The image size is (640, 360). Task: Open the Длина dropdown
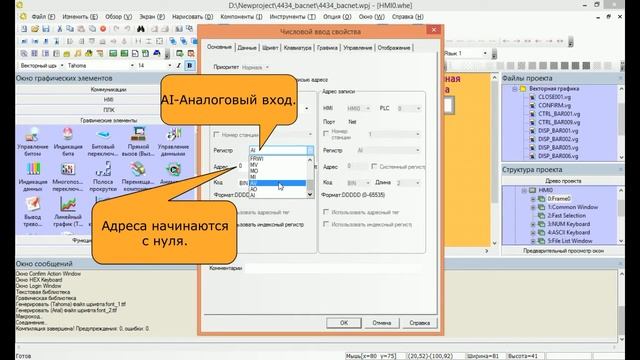(418, 183)
